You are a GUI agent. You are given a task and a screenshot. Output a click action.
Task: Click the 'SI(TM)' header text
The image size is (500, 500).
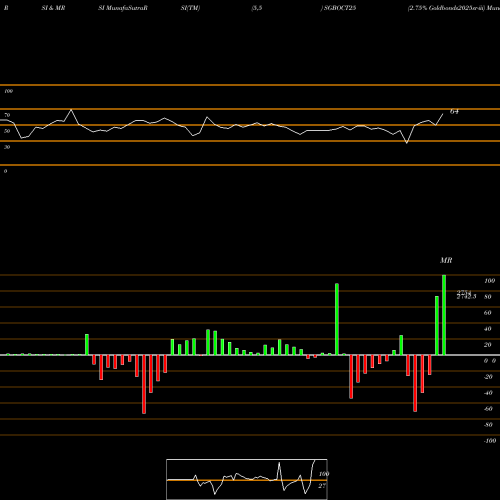[x=190, y=8]
